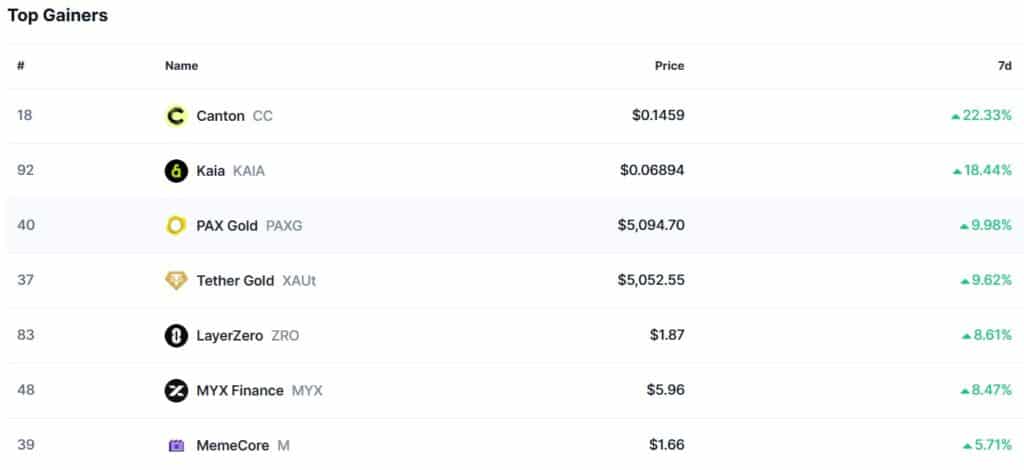This screenshot has width=1024, height=470.
Task: Click Canton's 22.33% weekly gain value
Action: (986, 116)
